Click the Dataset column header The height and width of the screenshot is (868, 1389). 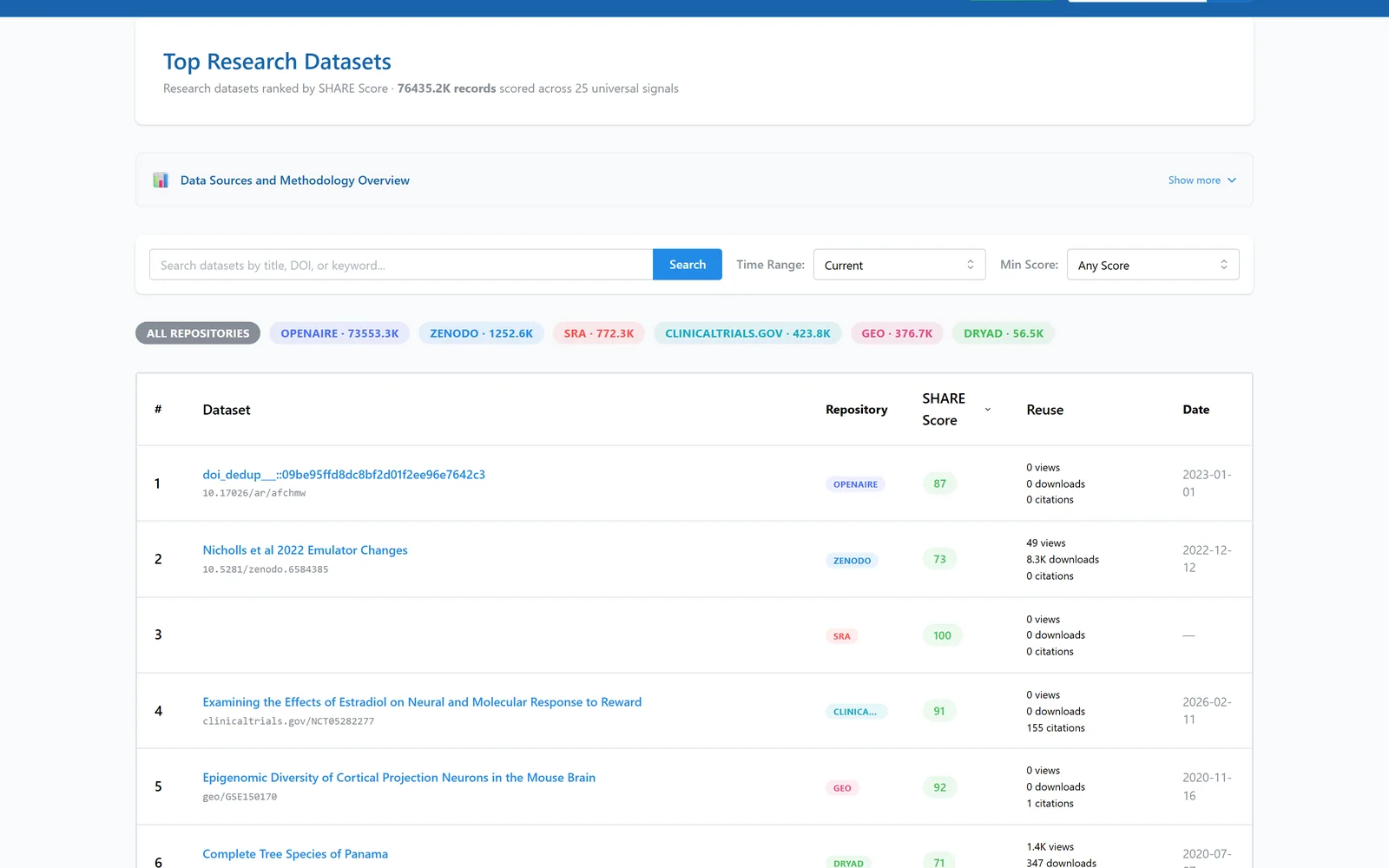click(227, 410)
